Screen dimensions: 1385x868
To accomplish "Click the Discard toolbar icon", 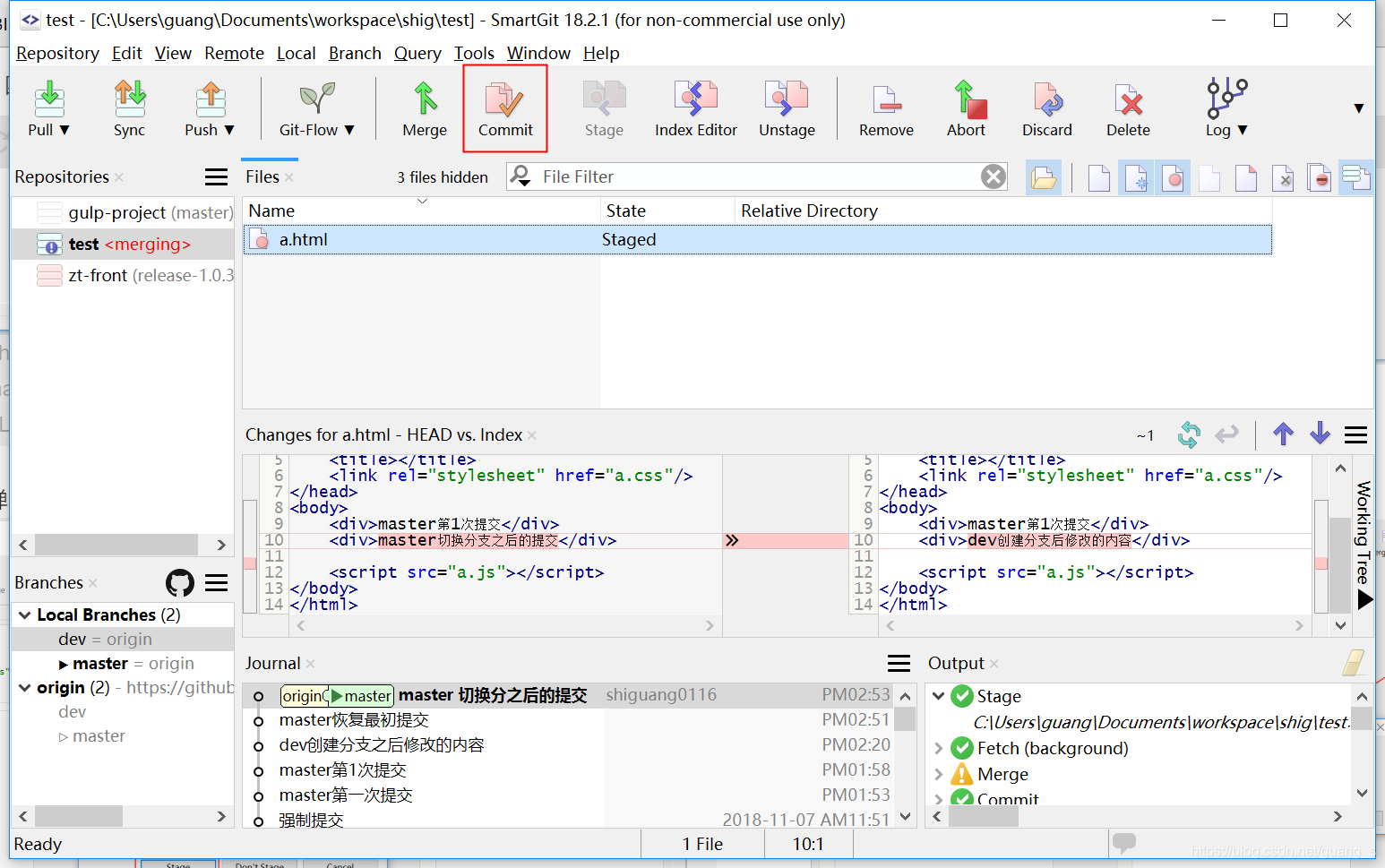I will 1047,99.
